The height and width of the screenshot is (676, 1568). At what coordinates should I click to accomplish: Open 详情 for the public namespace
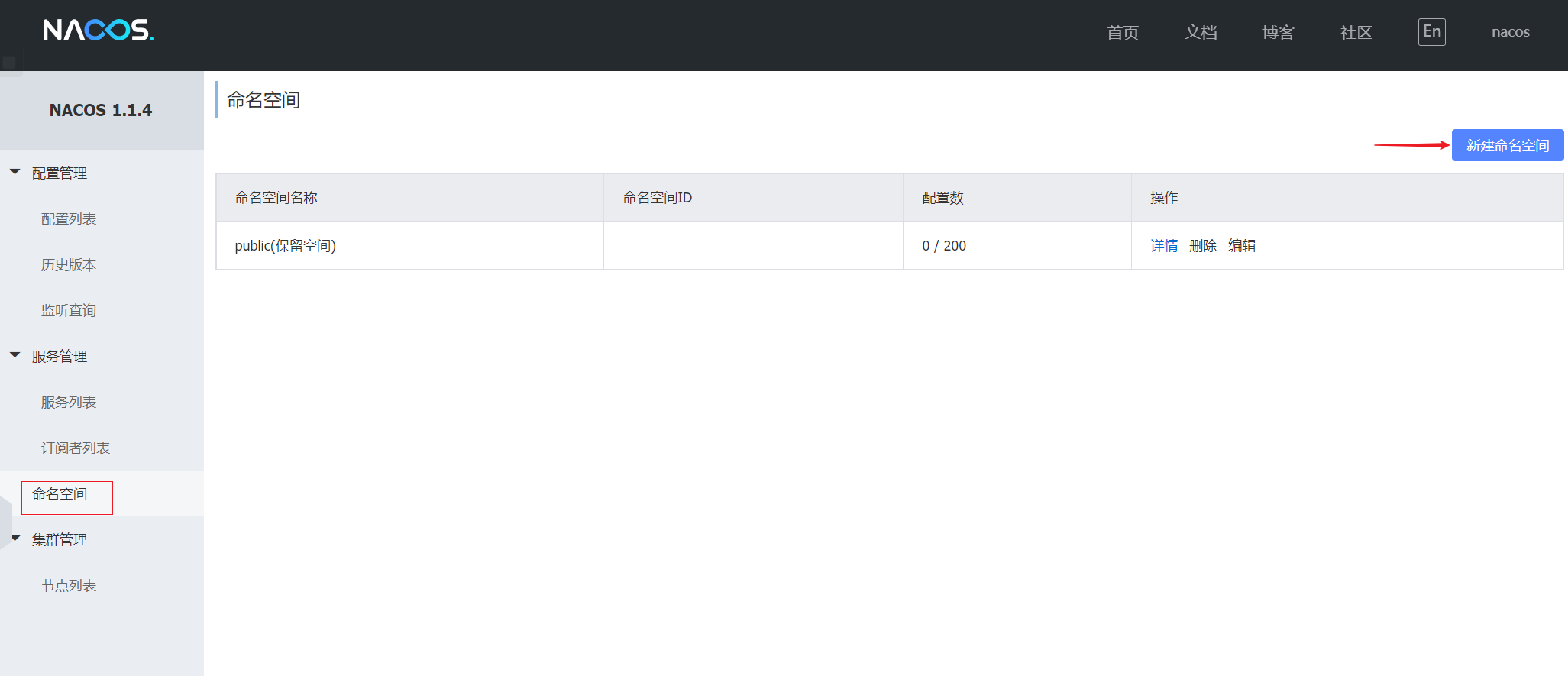1164,246
